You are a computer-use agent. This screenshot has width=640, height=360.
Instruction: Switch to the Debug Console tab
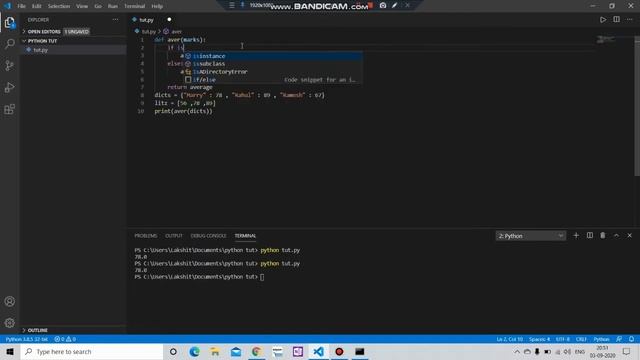coord(208,236)
